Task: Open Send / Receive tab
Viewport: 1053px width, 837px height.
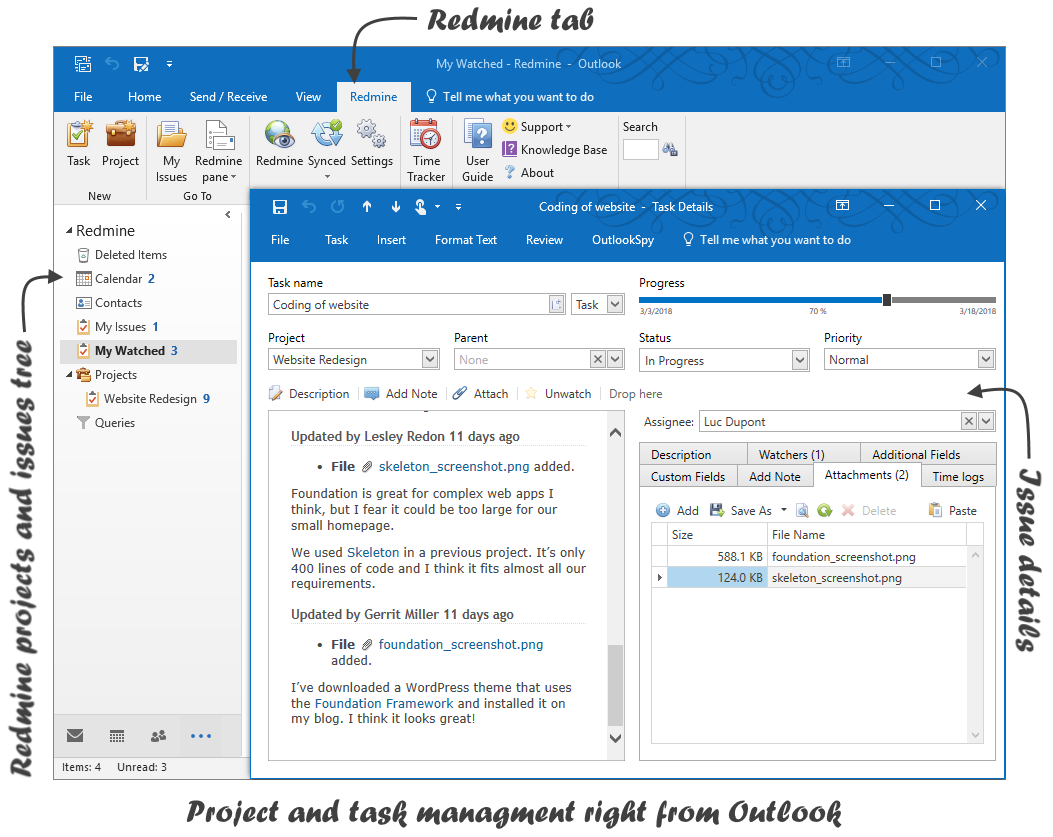Action: [228, 97]
